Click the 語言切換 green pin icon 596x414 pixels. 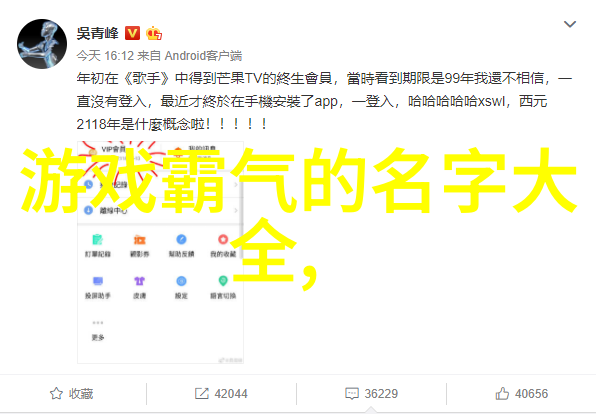[x=223, y=281]
